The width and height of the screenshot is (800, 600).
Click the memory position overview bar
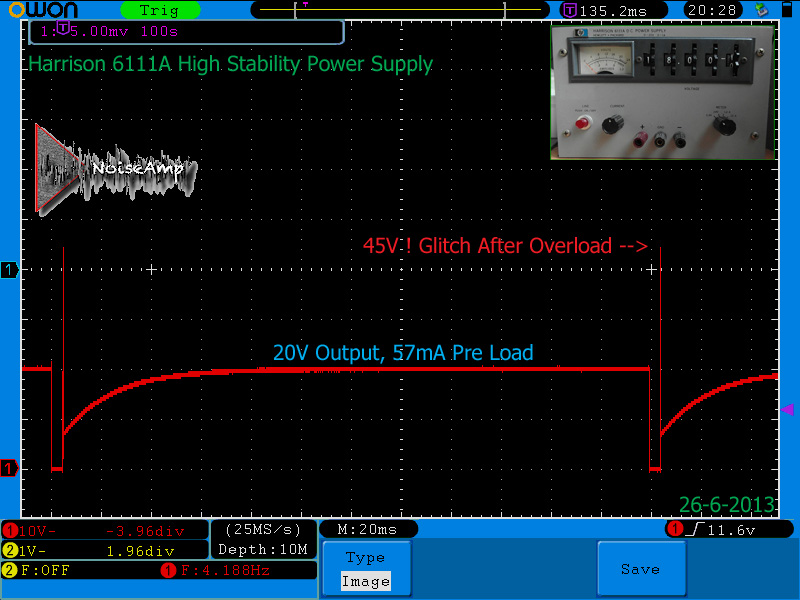point(401,10)
